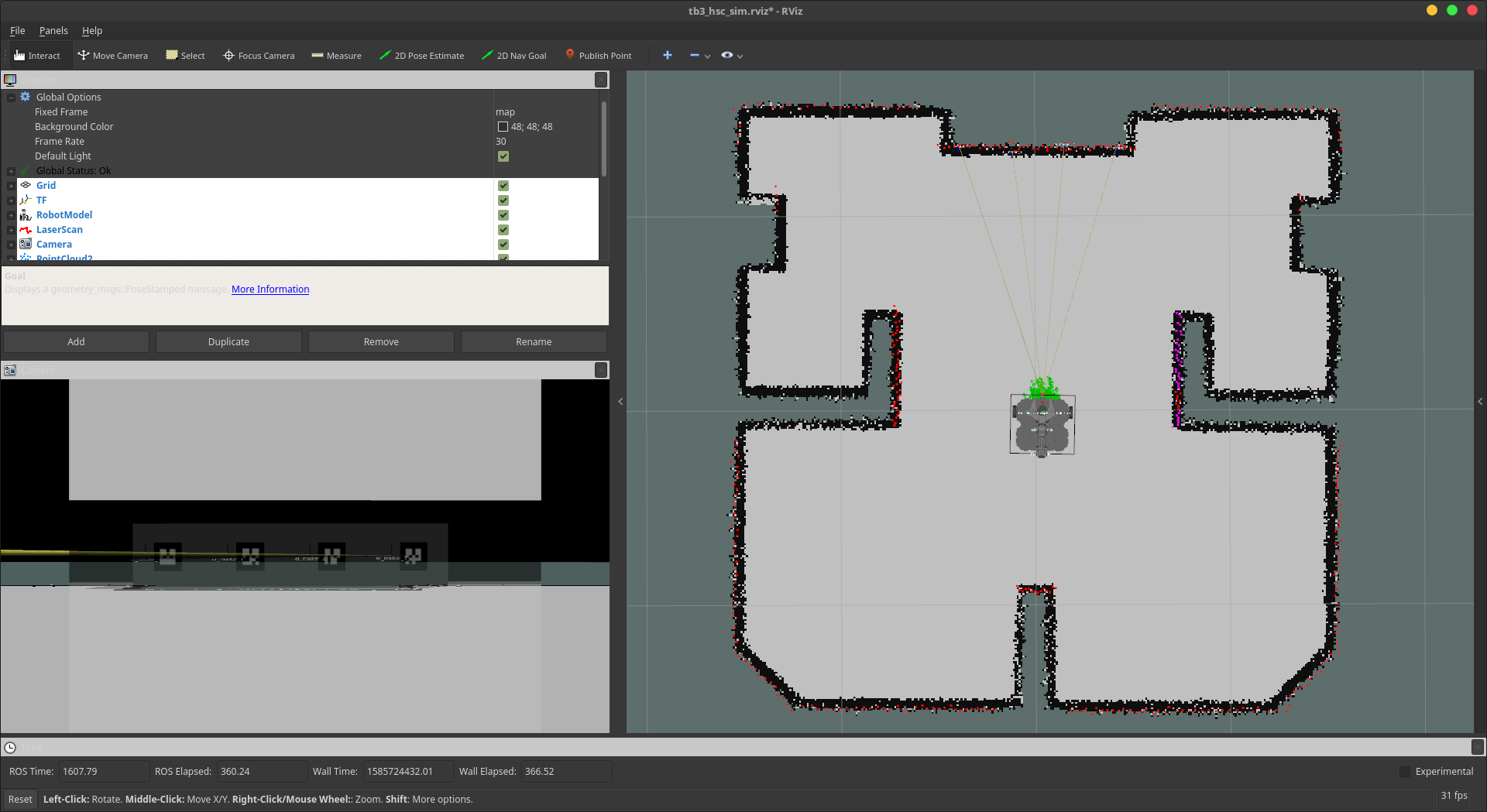This screenshot has height=812, width=1487.
Task: Click the Duplicate button
Action: click(228, 341)
